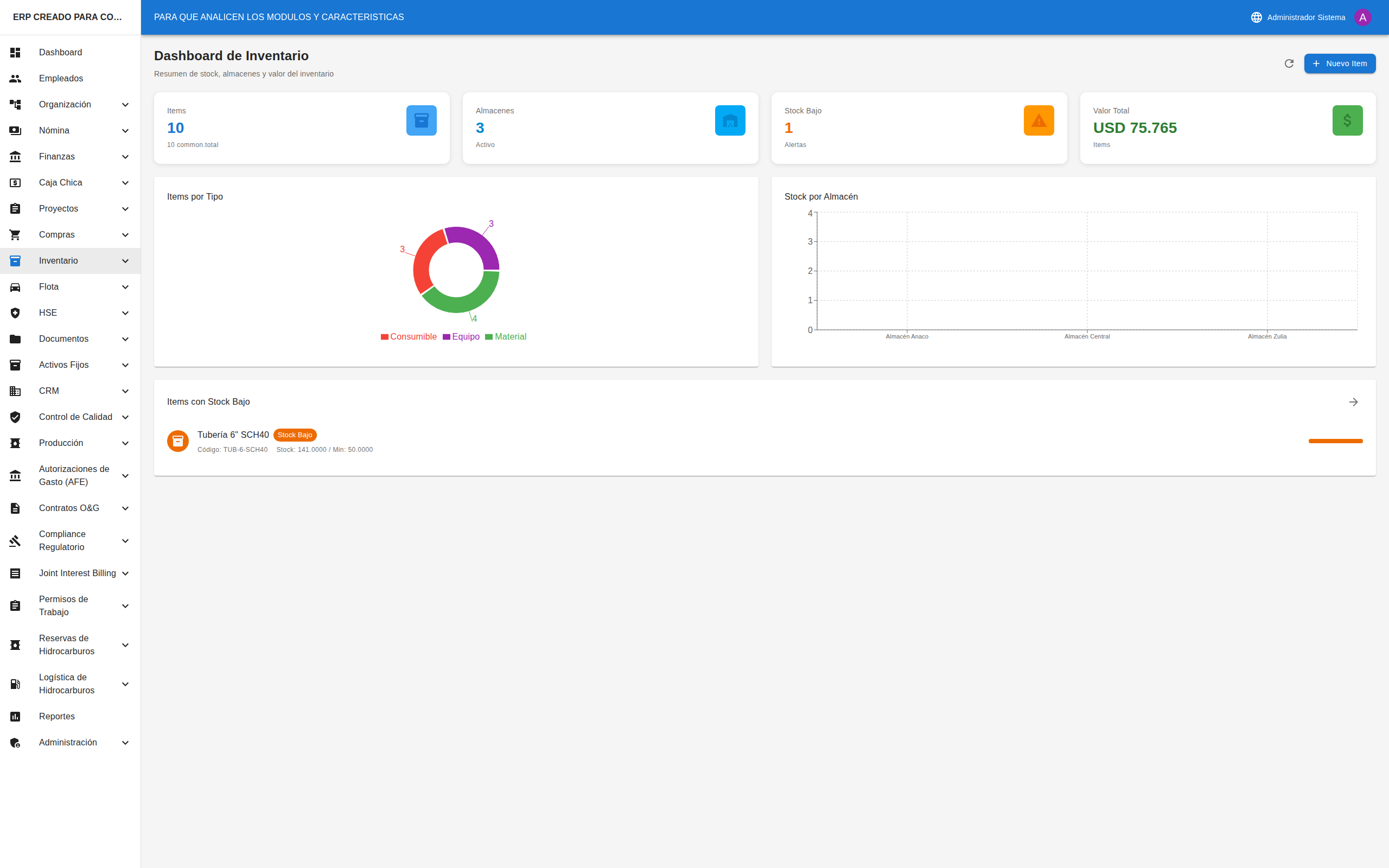Open the Empleados section via its people icon
1389x868 pixels.
(15, 78)
